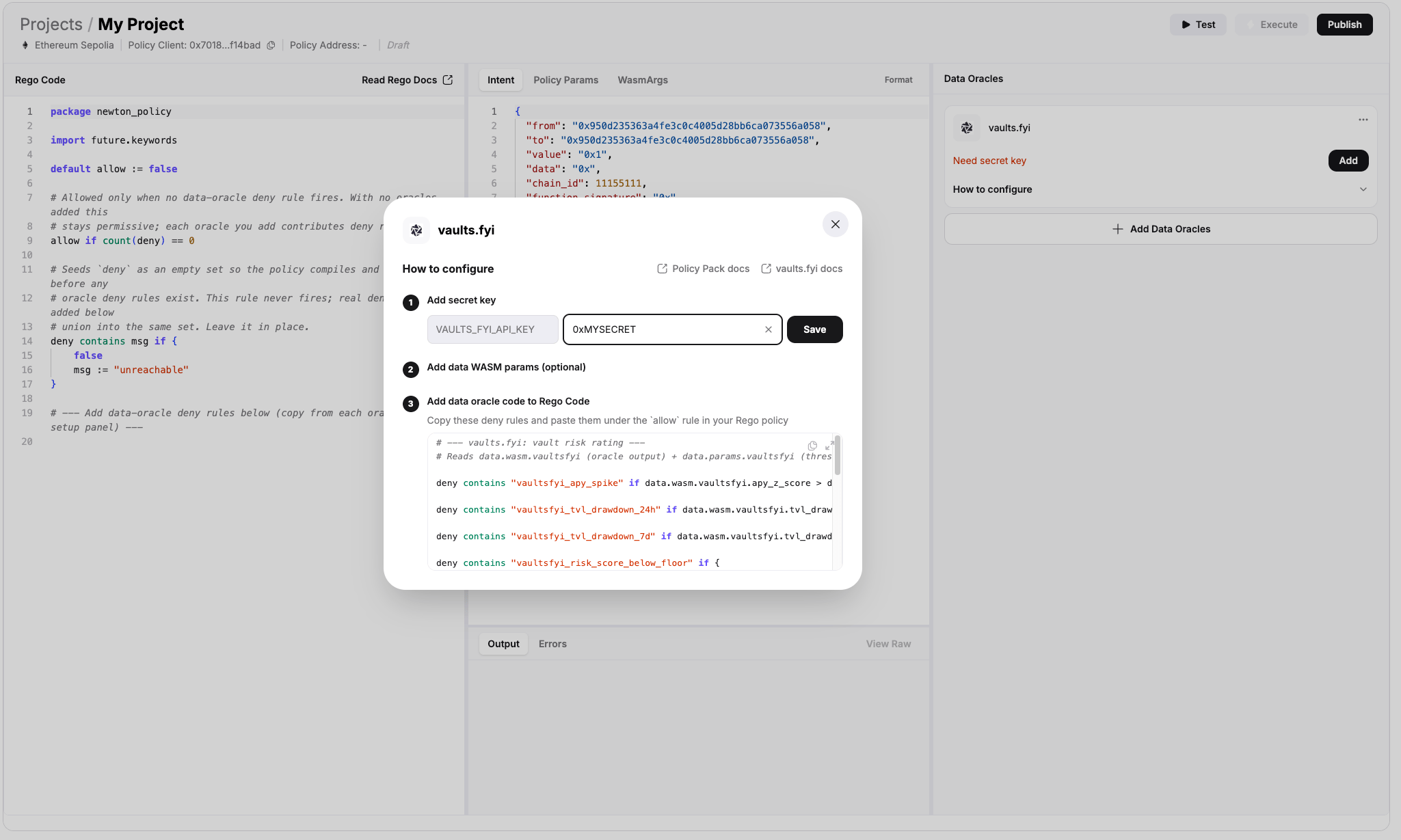Click line 5 'default allow := false'
1401x840 pixels.
[x=114, y=169]
